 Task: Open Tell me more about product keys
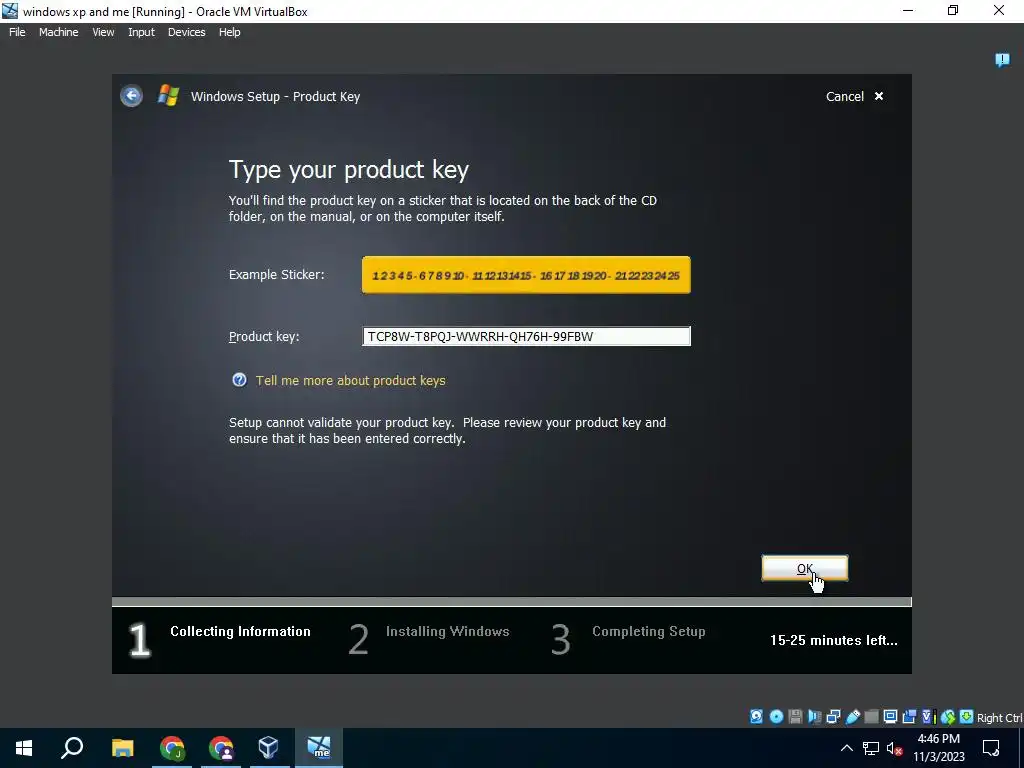[x=351, y=380]
